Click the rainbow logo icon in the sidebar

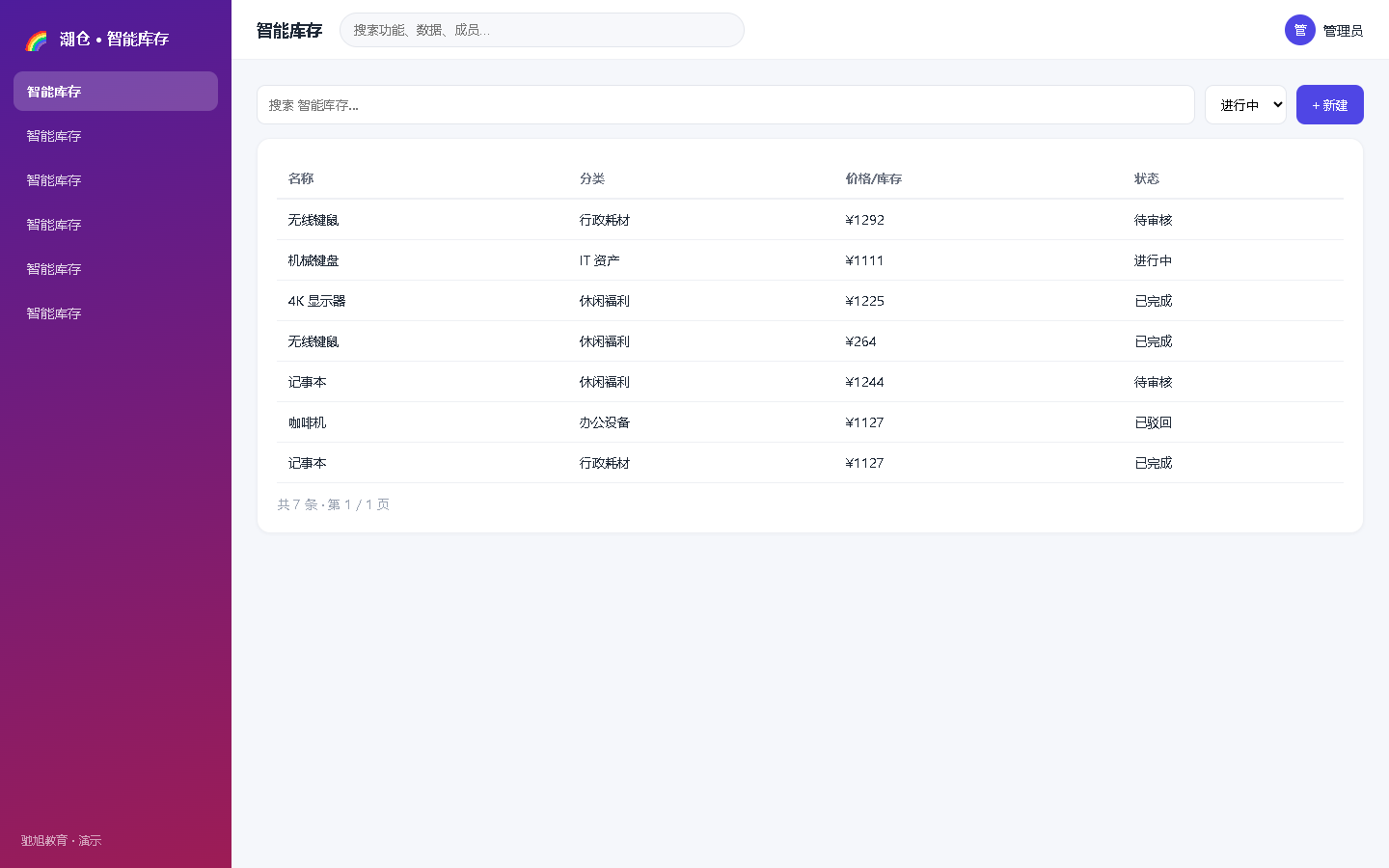tap(36, 40)
